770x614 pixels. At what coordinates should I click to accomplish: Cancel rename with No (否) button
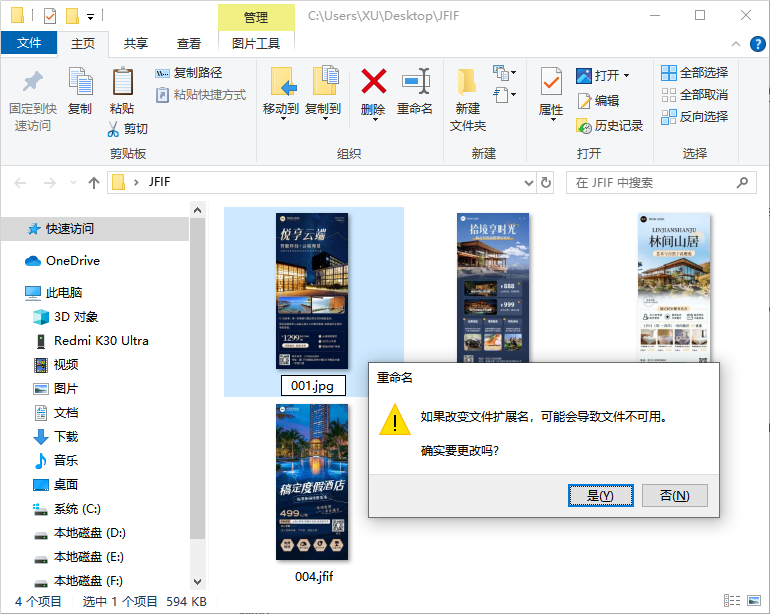[x=674, y=495]
